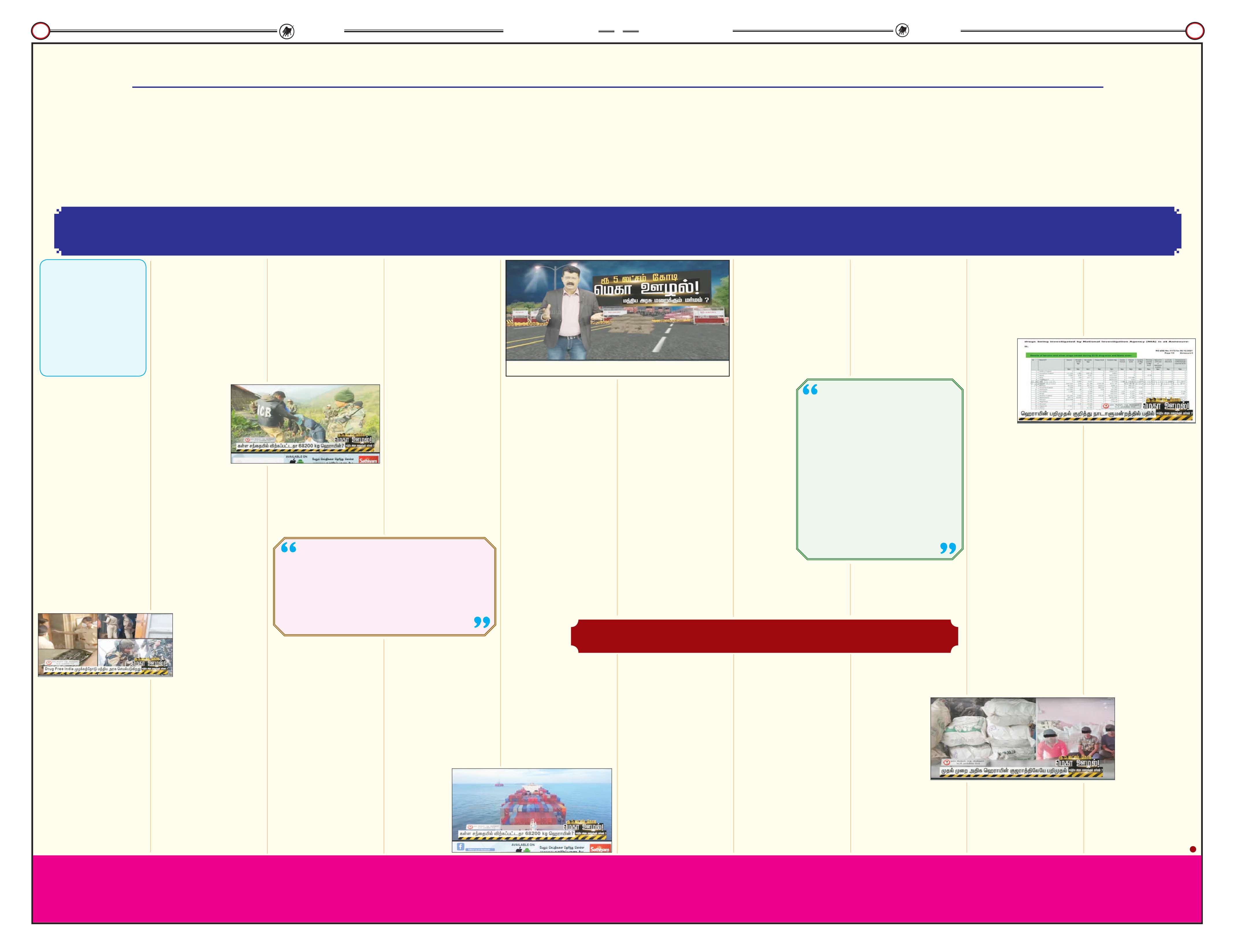Click the wide dark blue headline banner
Screen dimensions: 1234x952
tap(617, 231)
